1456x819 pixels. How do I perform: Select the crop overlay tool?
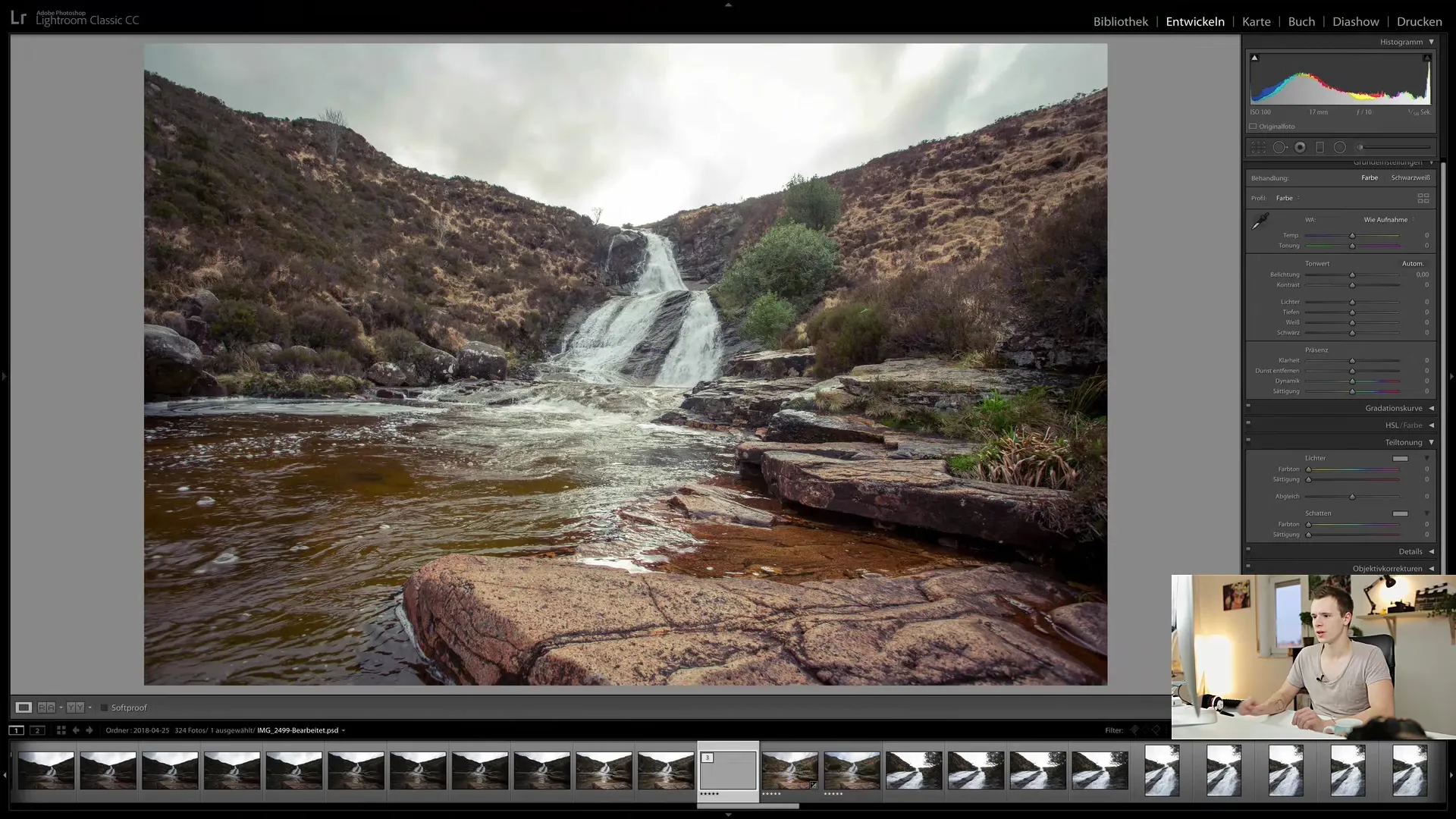click(1258, 148)
